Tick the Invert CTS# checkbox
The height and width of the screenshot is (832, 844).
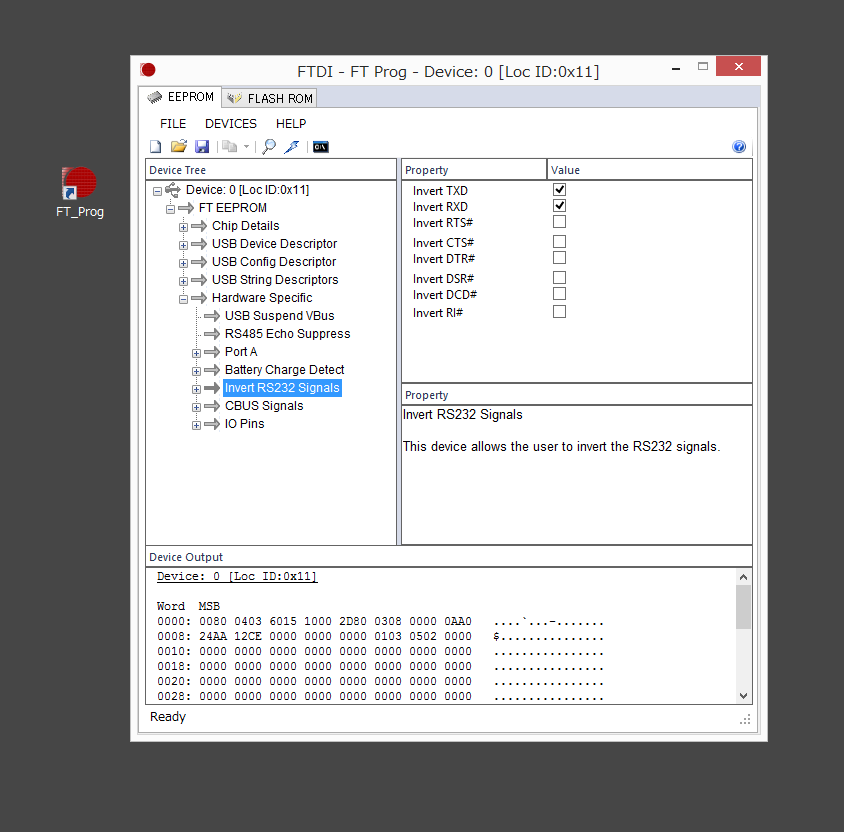point(559,242)
